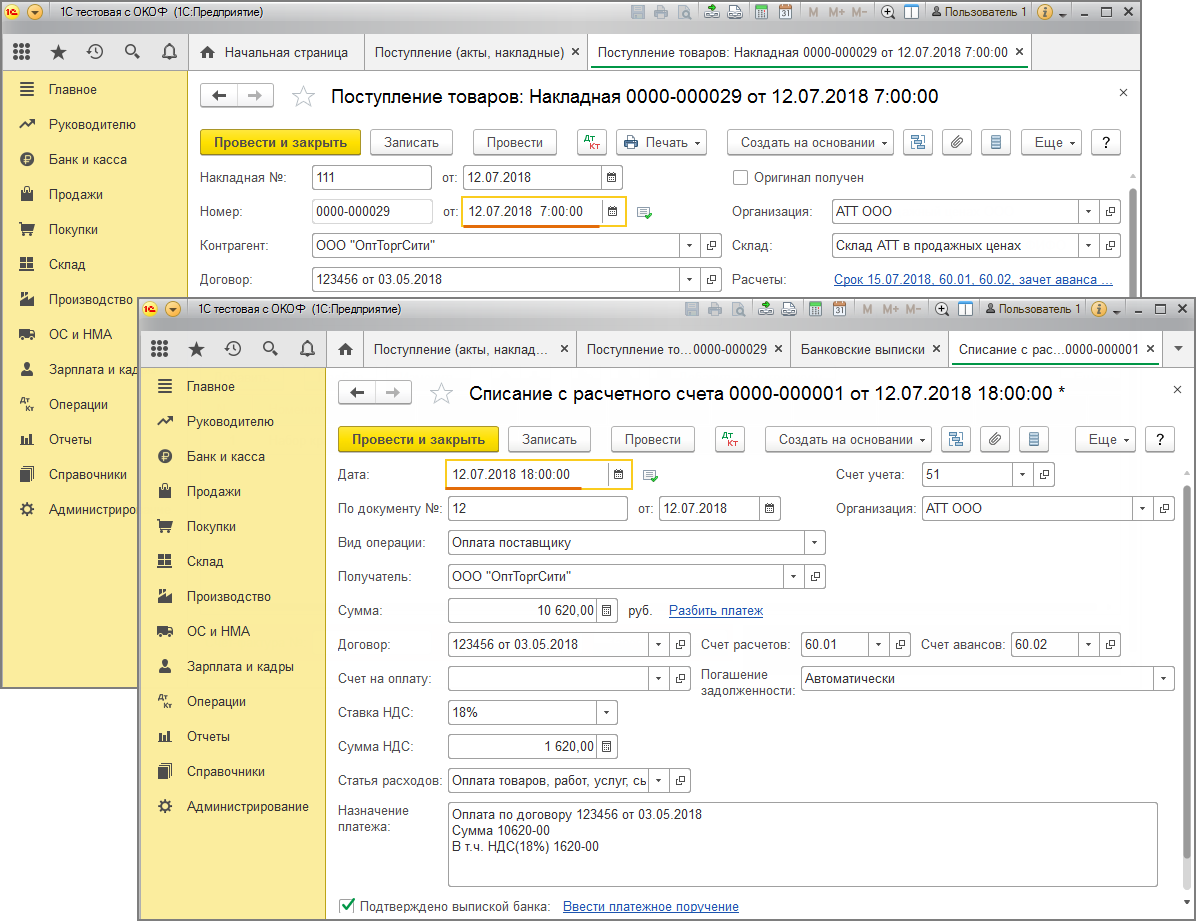
Task: Open attached files paperclip in Списание toolbar
Action: pos(994,439)
